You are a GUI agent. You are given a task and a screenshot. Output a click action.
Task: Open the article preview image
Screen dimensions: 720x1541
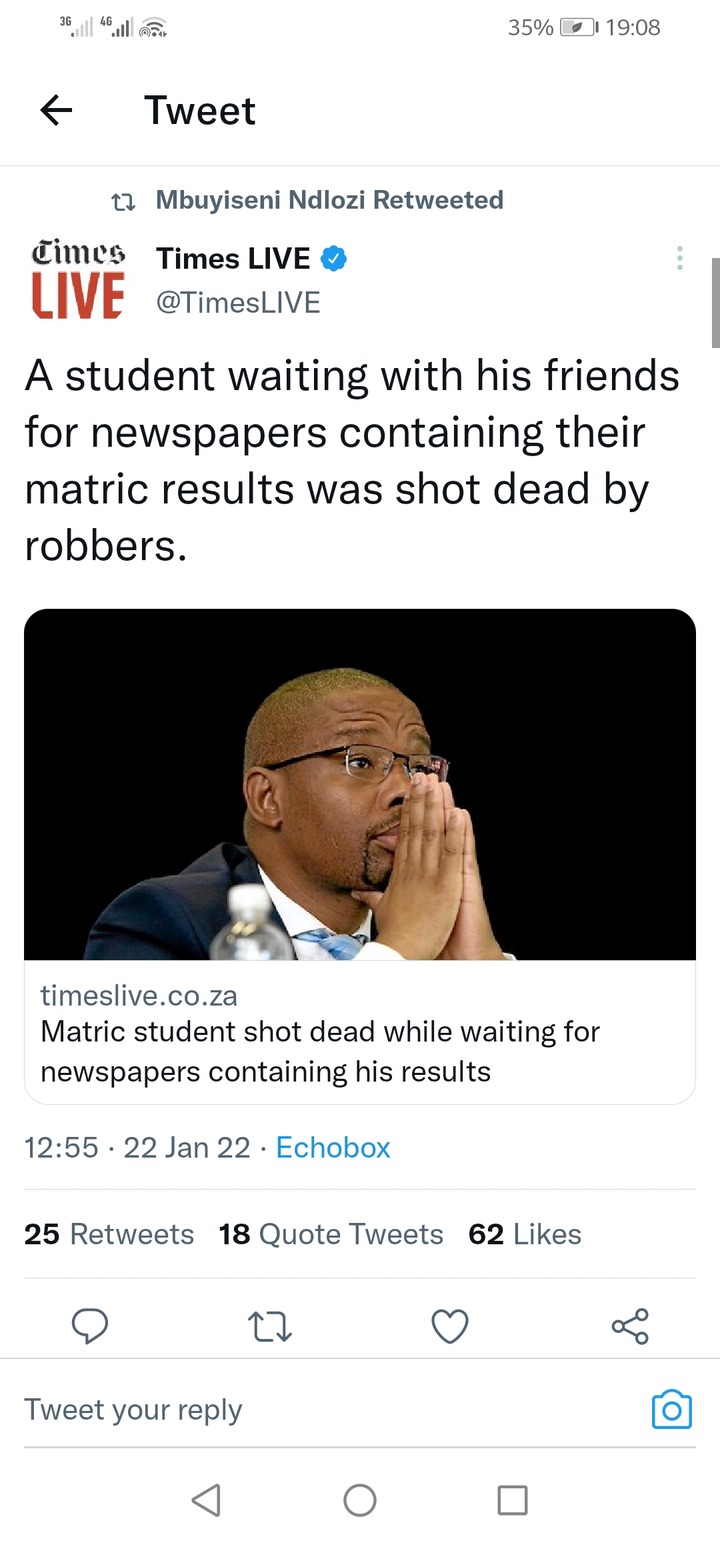[x=360, y=784]
